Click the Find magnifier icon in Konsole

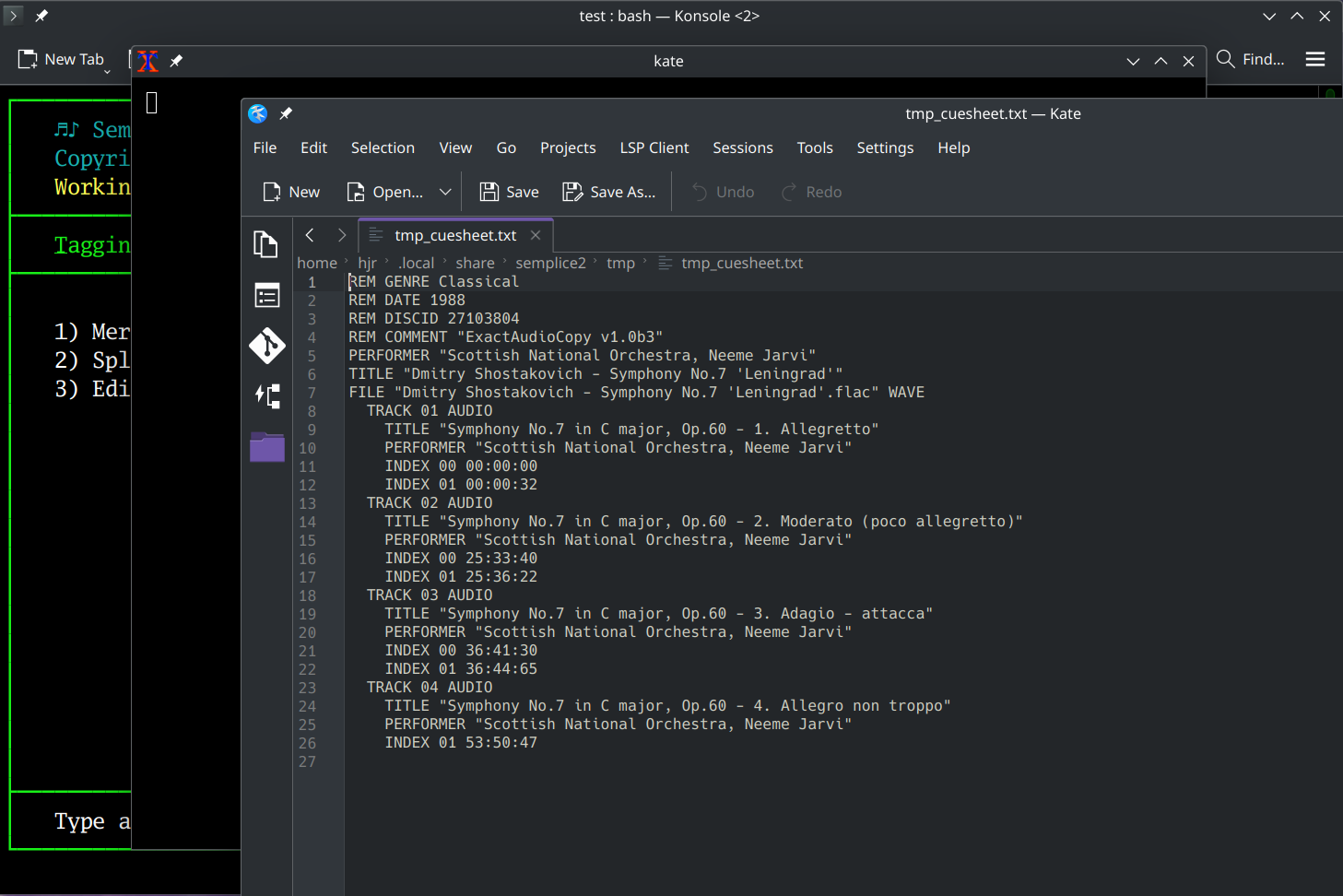click(1225, 59)
